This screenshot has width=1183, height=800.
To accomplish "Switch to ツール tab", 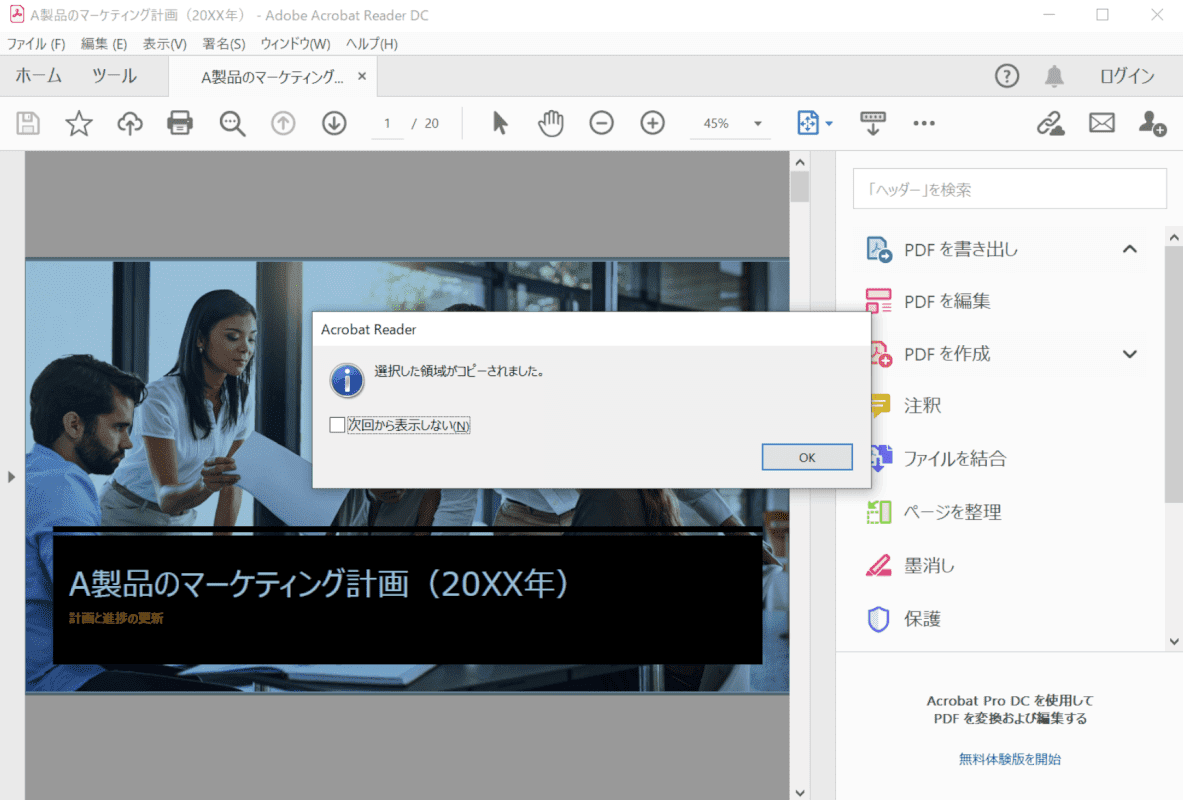I will (x=114, y=75).
